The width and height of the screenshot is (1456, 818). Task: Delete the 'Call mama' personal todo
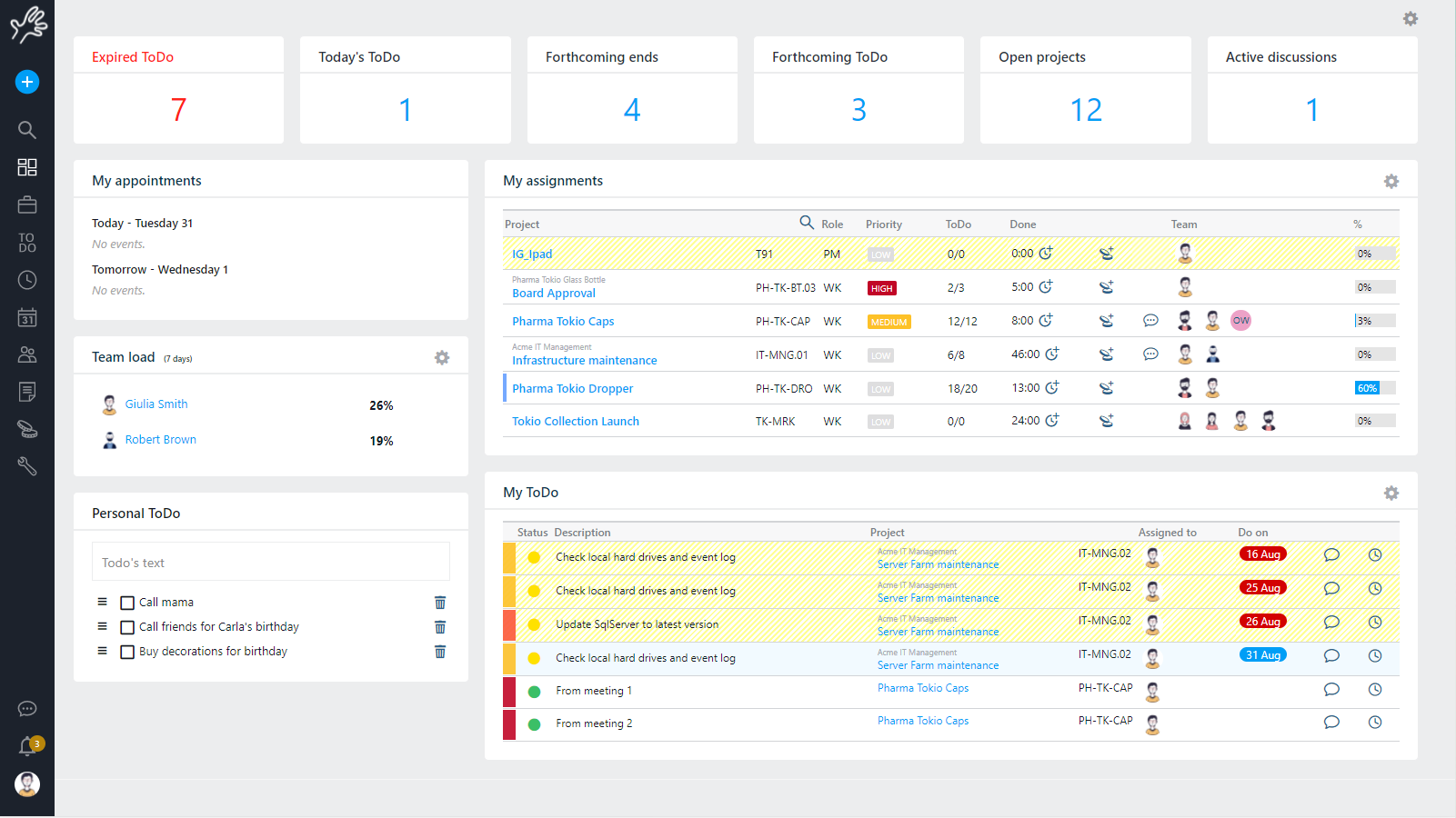440,603
